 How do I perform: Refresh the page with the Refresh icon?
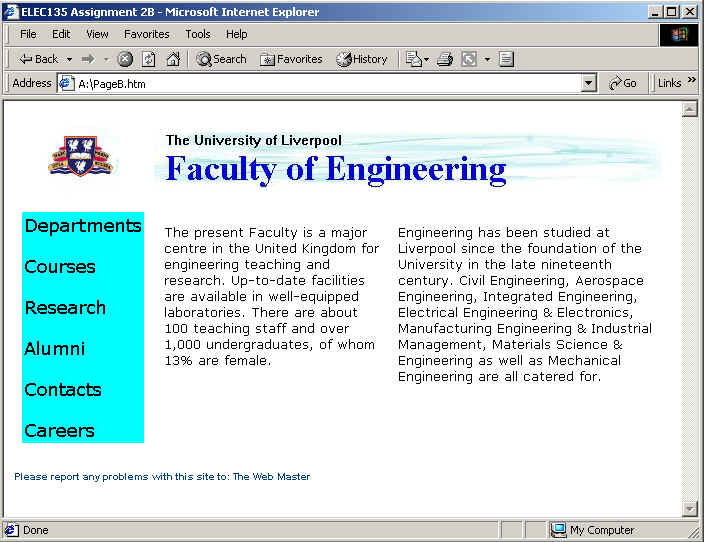[x=149, y=59]
